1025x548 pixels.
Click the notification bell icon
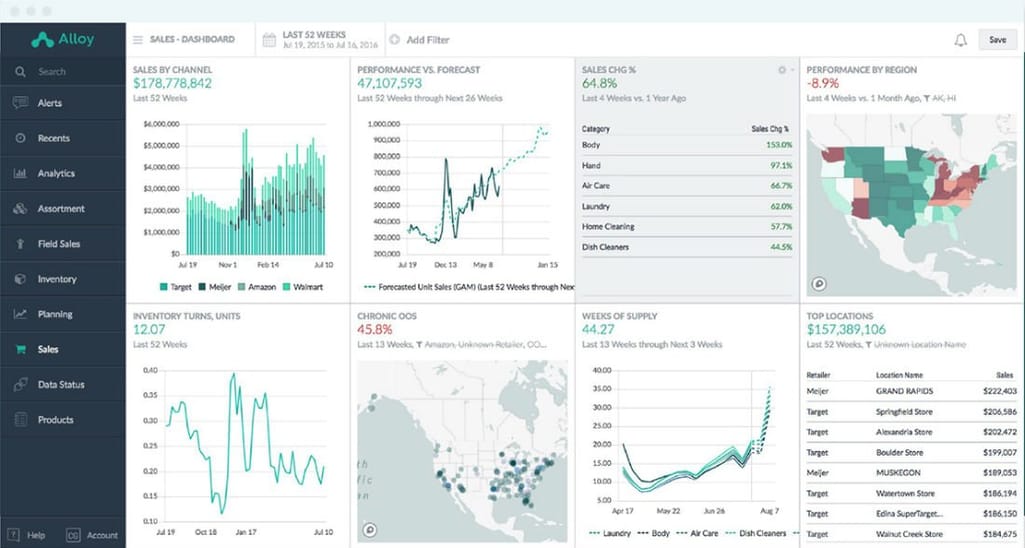pos(960,40)
